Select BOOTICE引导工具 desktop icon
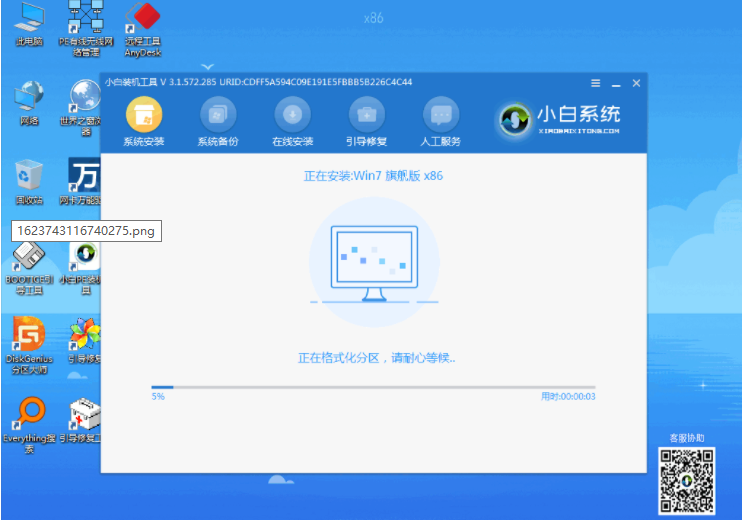Image resolution: width=742 pixels, height=521 pixels. click(x=29, y=268)
